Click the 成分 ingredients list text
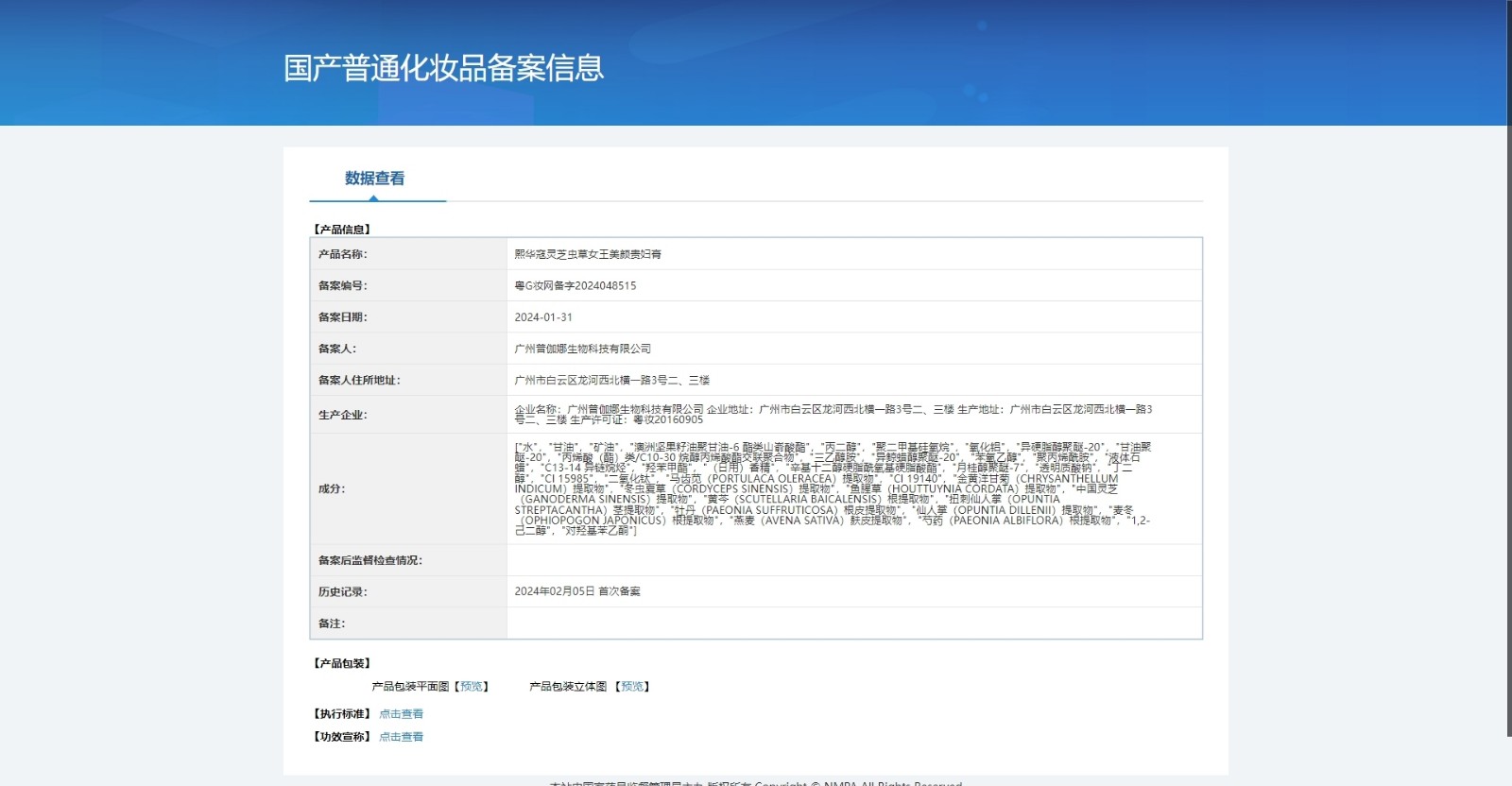Viewport: 1512px width, 786px height. 833,488
